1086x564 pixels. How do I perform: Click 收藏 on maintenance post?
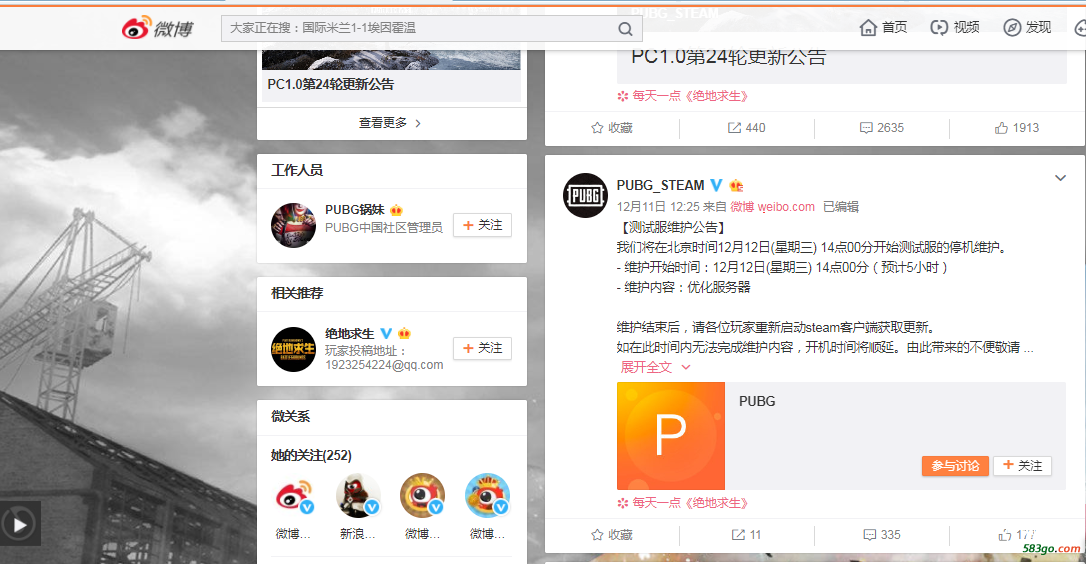click(x=612, y=535)
